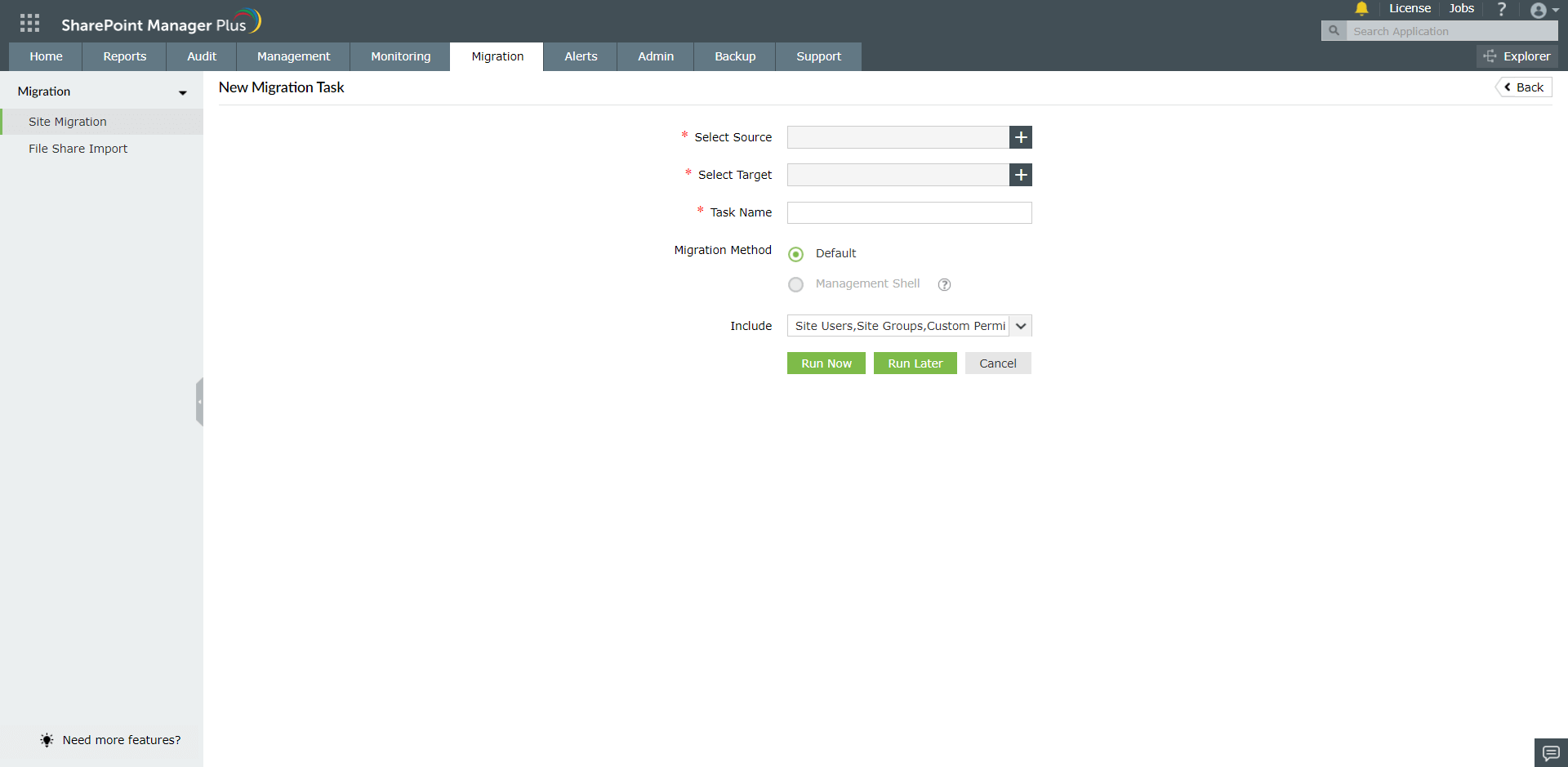Click the Select Source field

(898, 137)
